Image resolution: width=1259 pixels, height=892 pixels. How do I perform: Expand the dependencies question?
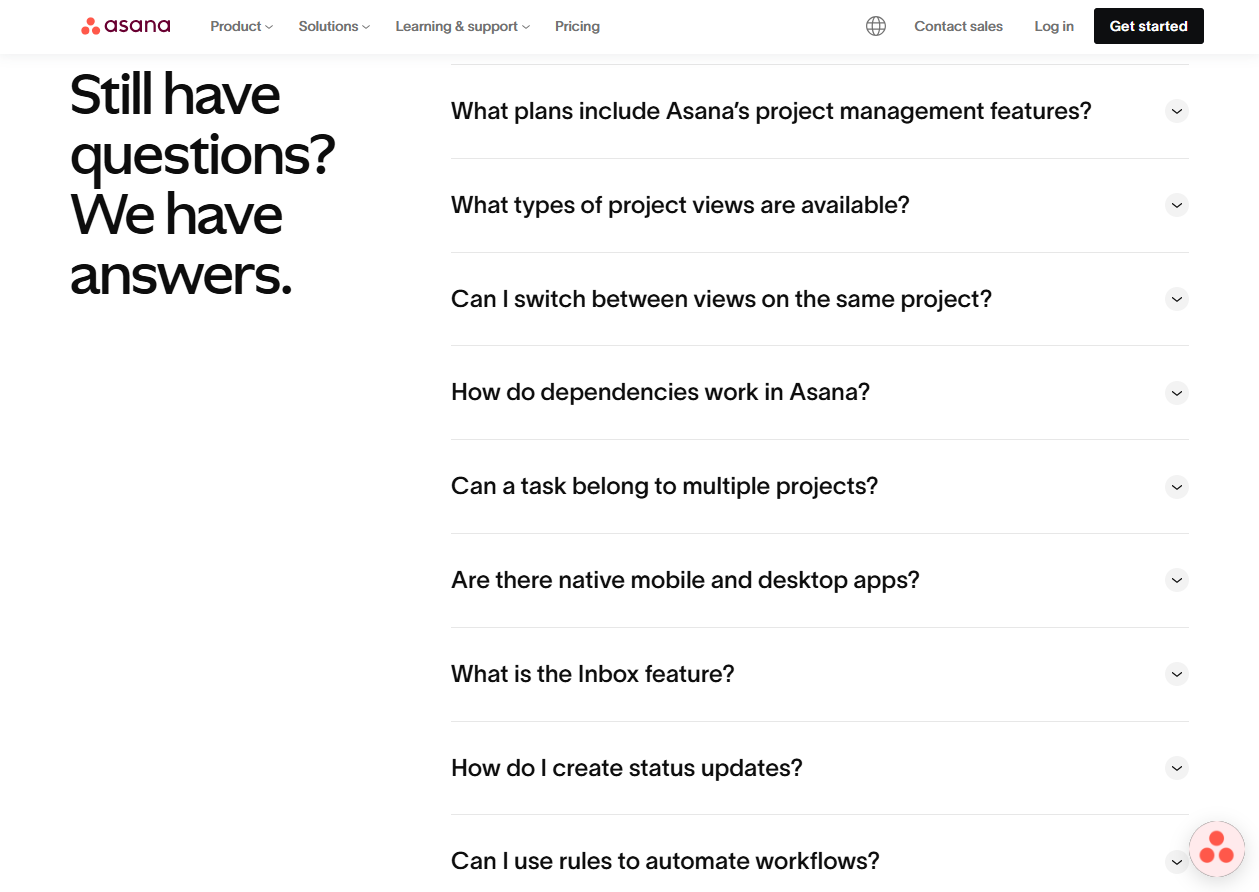click(1176, 393)
